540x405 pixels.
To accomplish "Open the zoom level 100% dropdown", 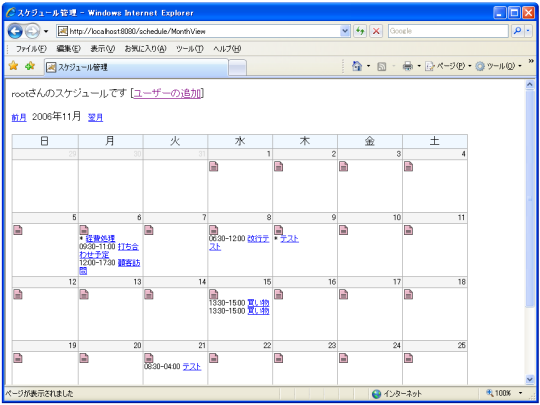I will click(x=520, y=393).
